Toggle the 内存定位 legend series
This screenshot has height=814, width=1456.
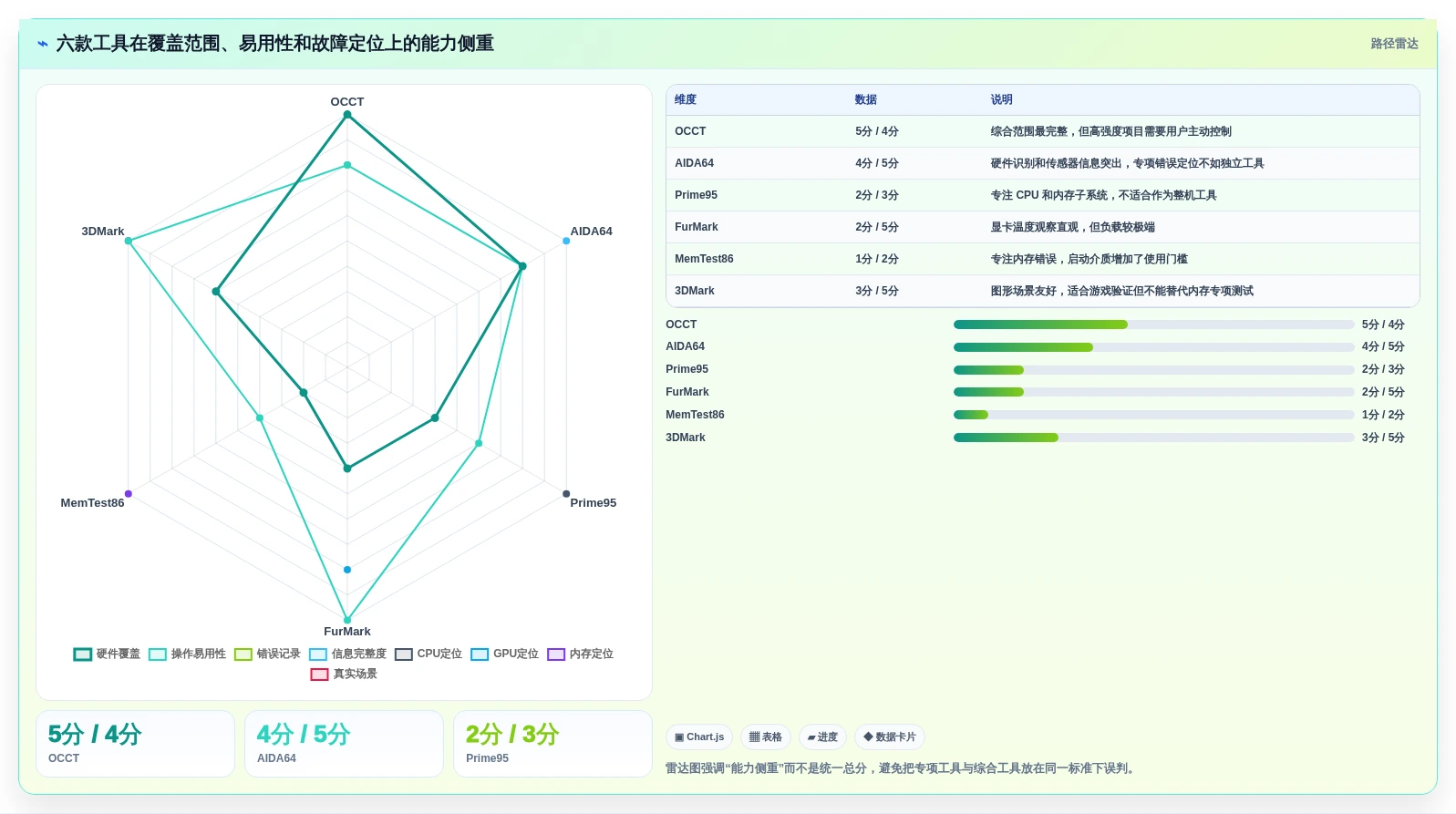[580, 654]
